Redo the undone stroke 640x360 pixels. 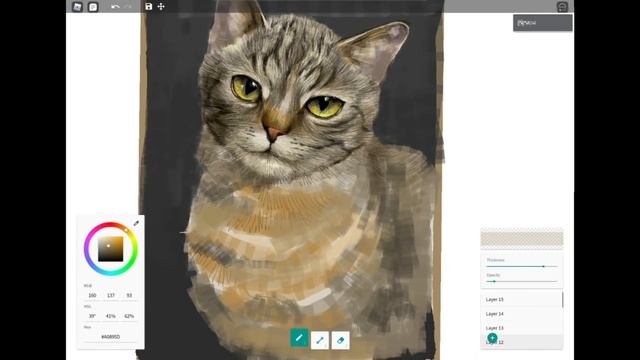(128, 7)
